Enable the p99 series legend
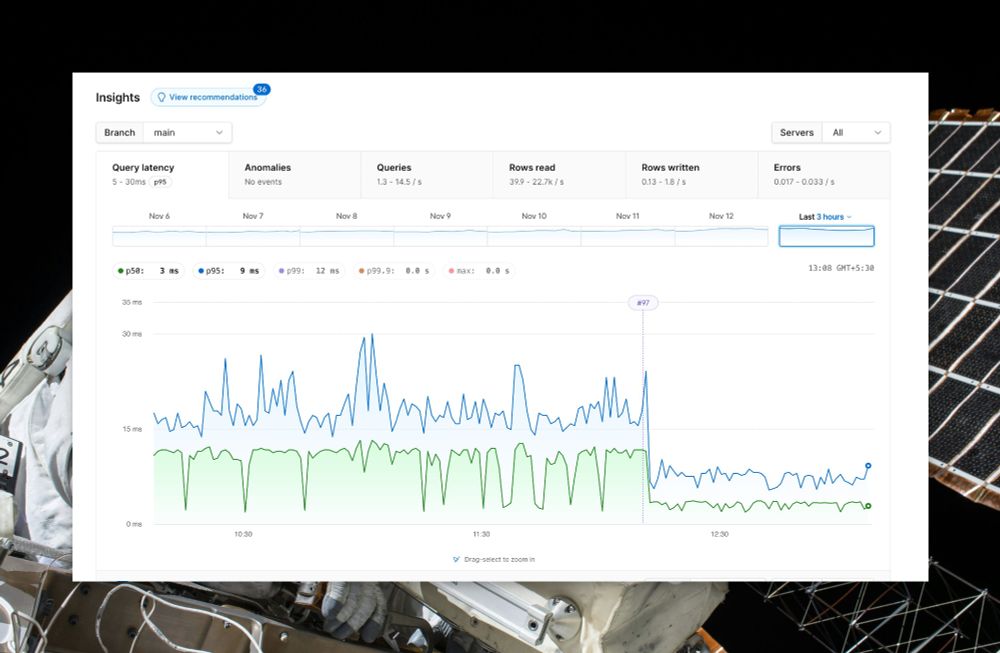Viewport: 1000px width, 653px height. click(x=309, y=271)
